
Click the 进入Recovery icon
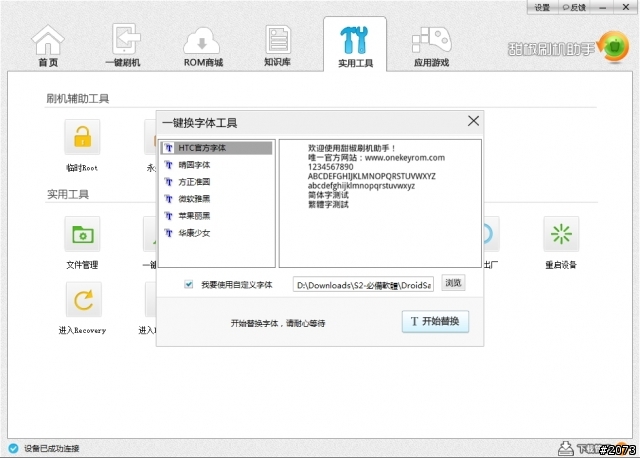point(83,300)
